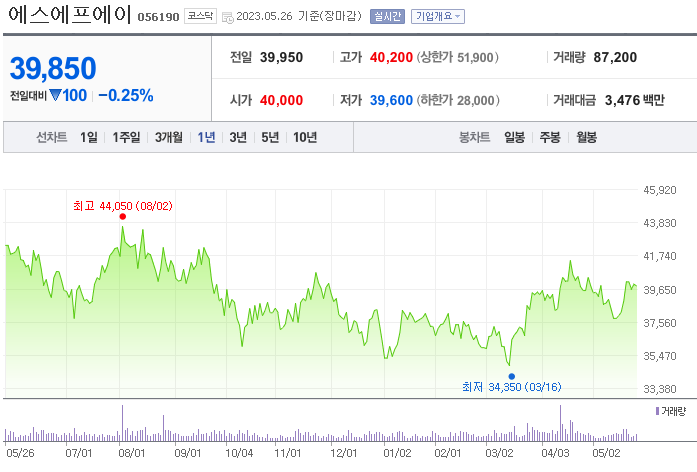Image resolution: width=697 pixels, height=472 pixels.
Task: Select the 1년 line chart tab
Action: 206,137
